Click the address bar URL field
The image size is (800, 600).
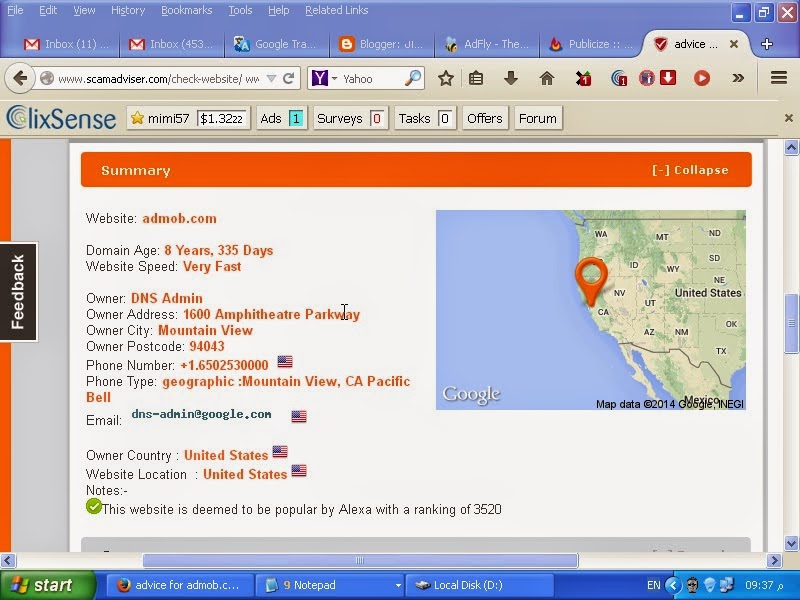coord(158,79)
